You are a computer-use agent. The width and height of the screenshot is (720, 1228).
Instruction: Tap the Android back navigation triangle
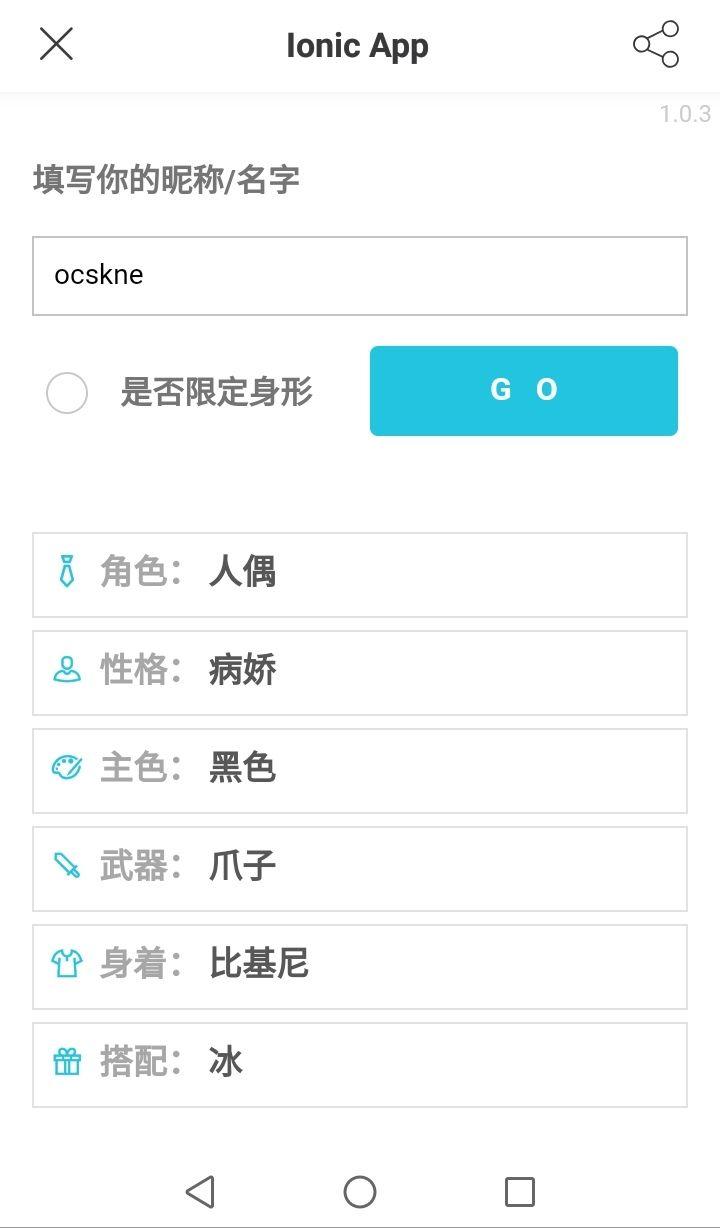(200, 1192)
